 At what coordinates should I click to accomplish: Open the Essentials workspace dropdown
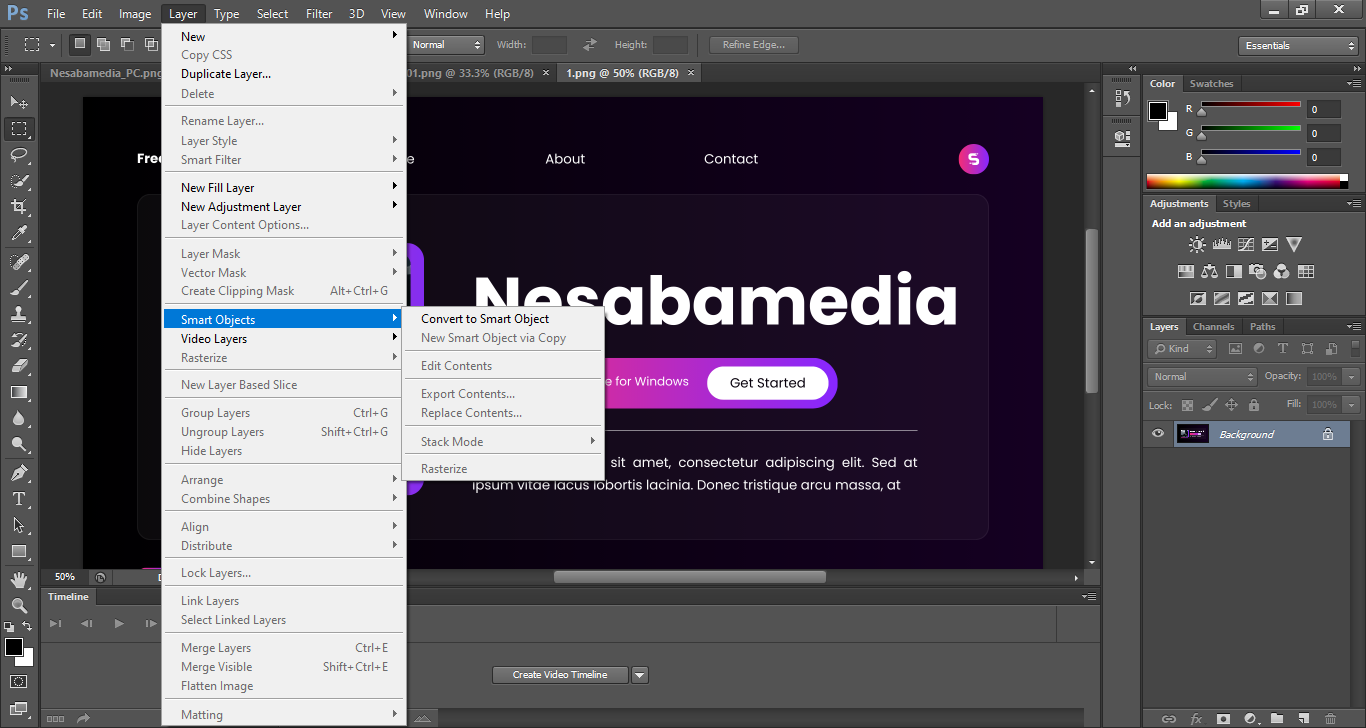tap(1297, 46)
